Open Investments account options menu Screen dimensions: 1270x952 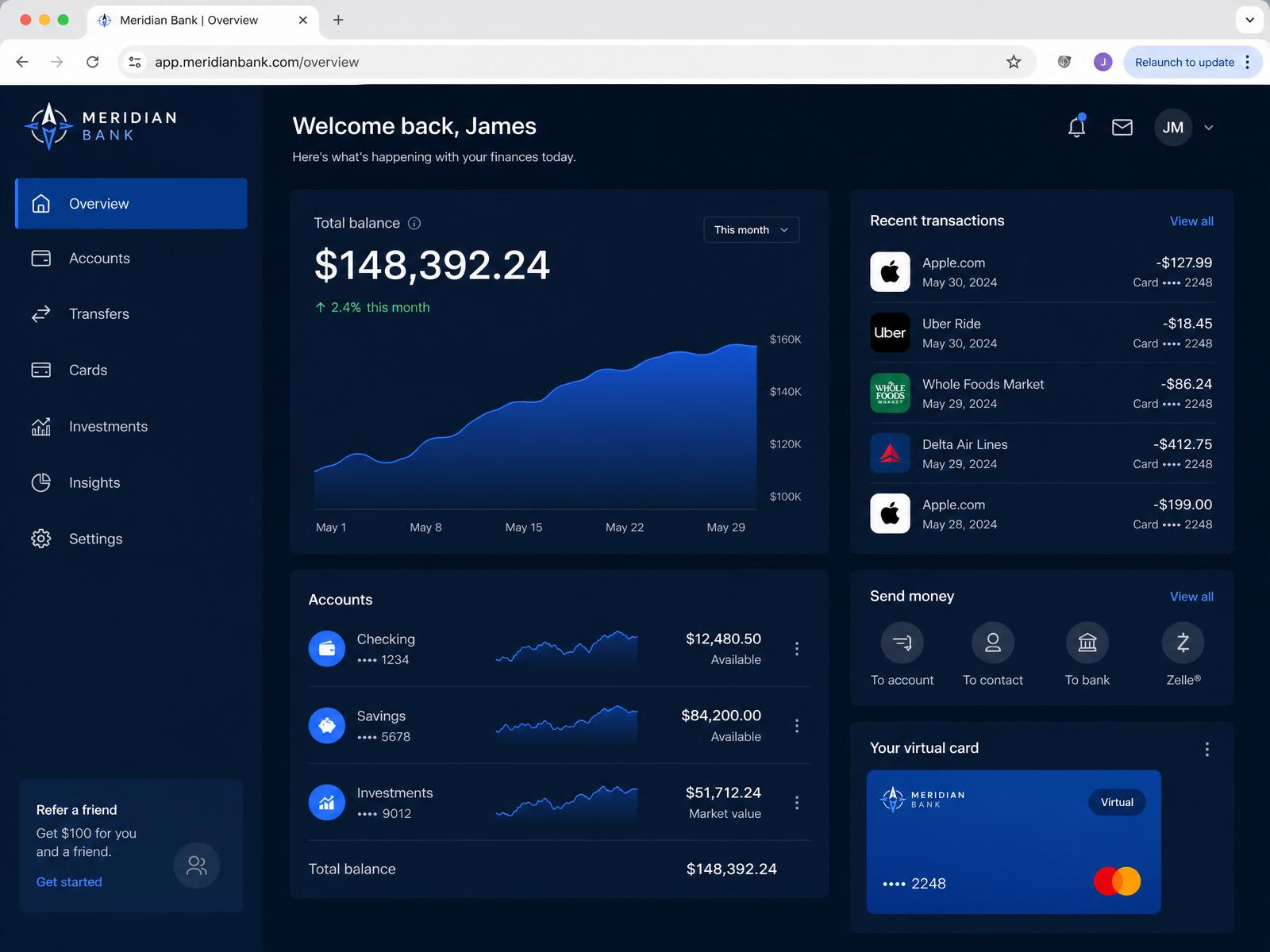(797, 803)
